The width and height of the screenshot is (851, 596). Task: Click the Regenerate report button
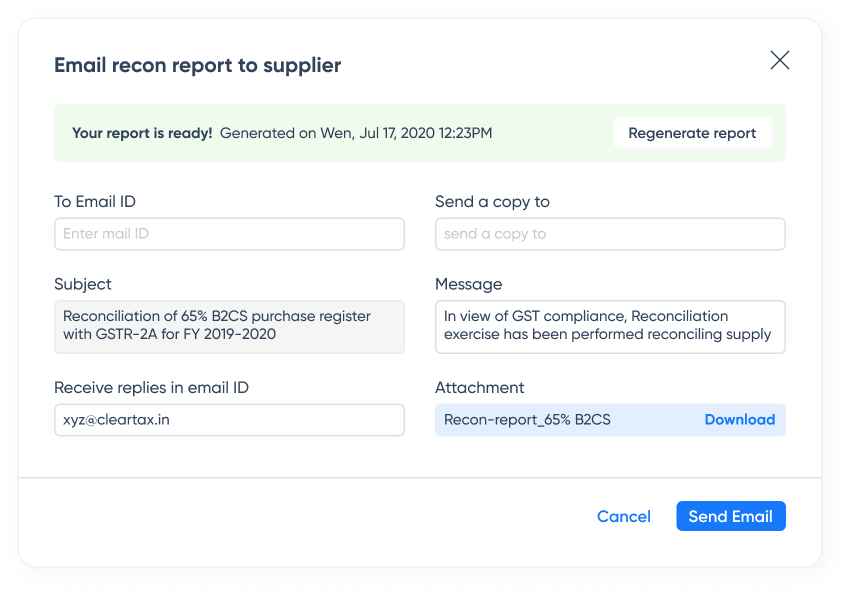tap(692, 132)
